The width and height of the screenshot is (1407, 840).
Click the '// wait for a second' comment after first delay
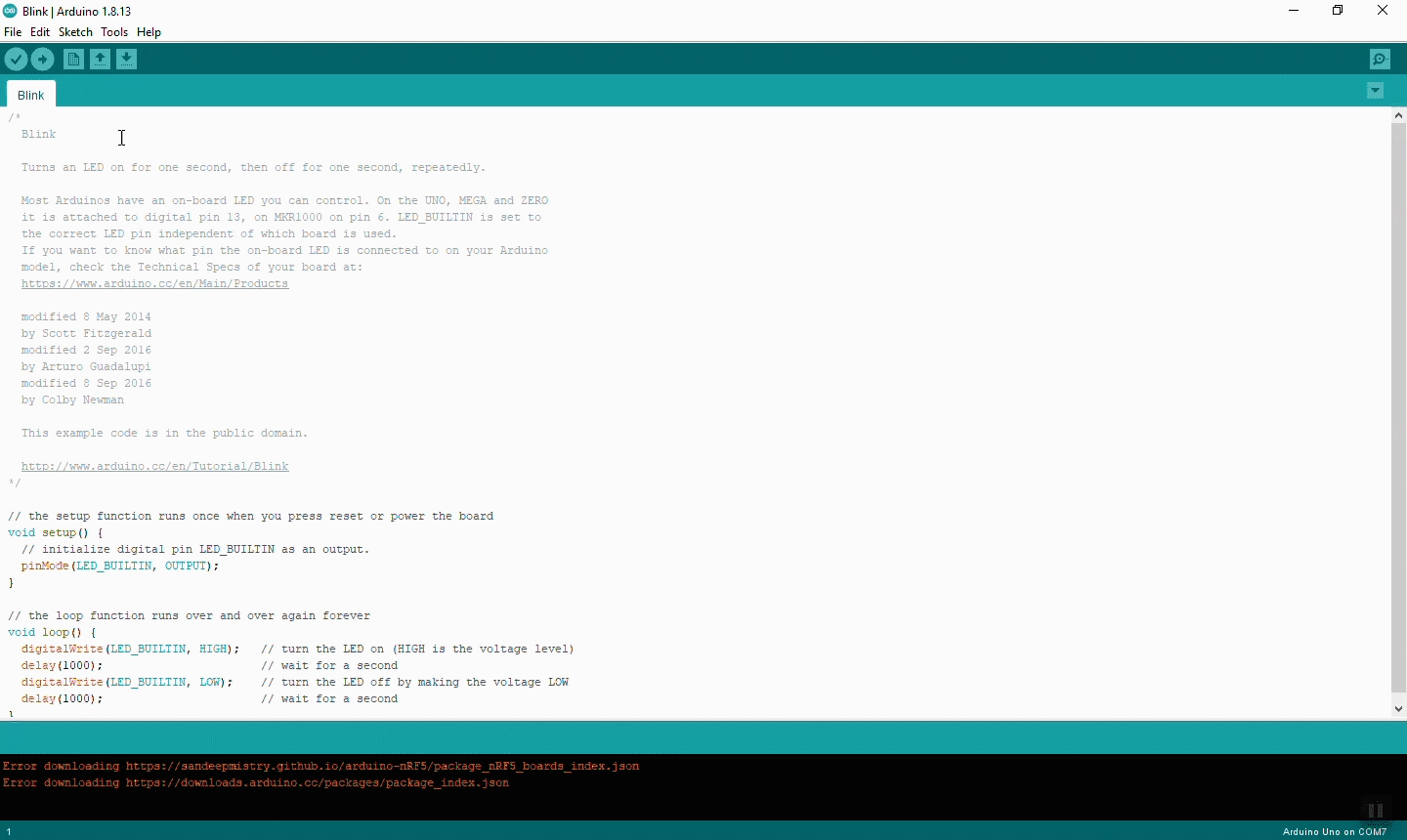point(329,666)
